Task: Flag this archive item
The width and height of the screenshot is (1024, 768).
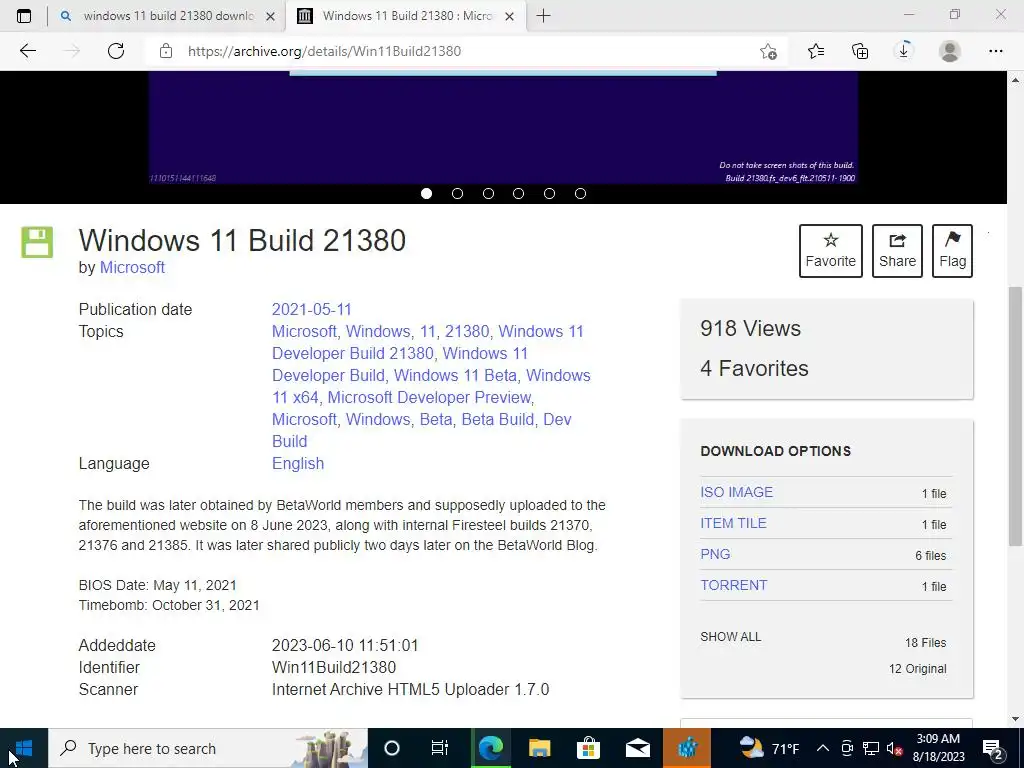Action: tap(952, 251)
